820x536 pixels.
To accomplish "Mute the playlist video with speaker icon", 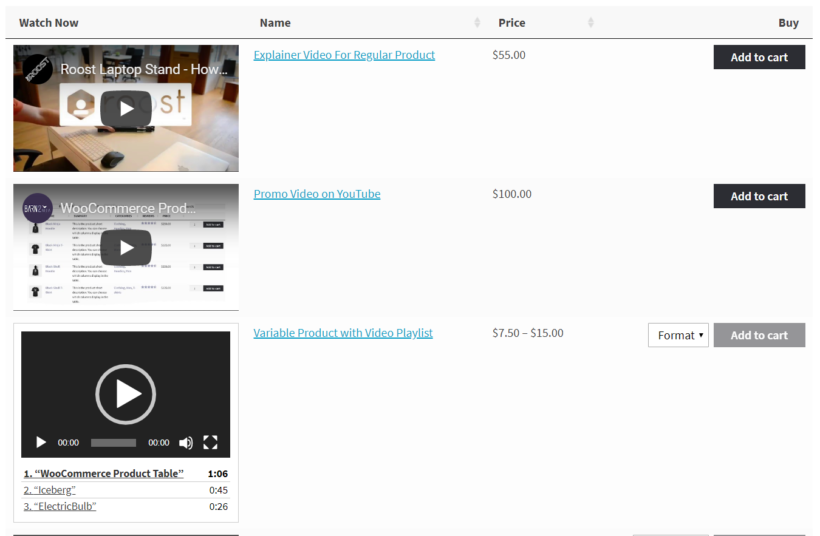I will 186,443.
